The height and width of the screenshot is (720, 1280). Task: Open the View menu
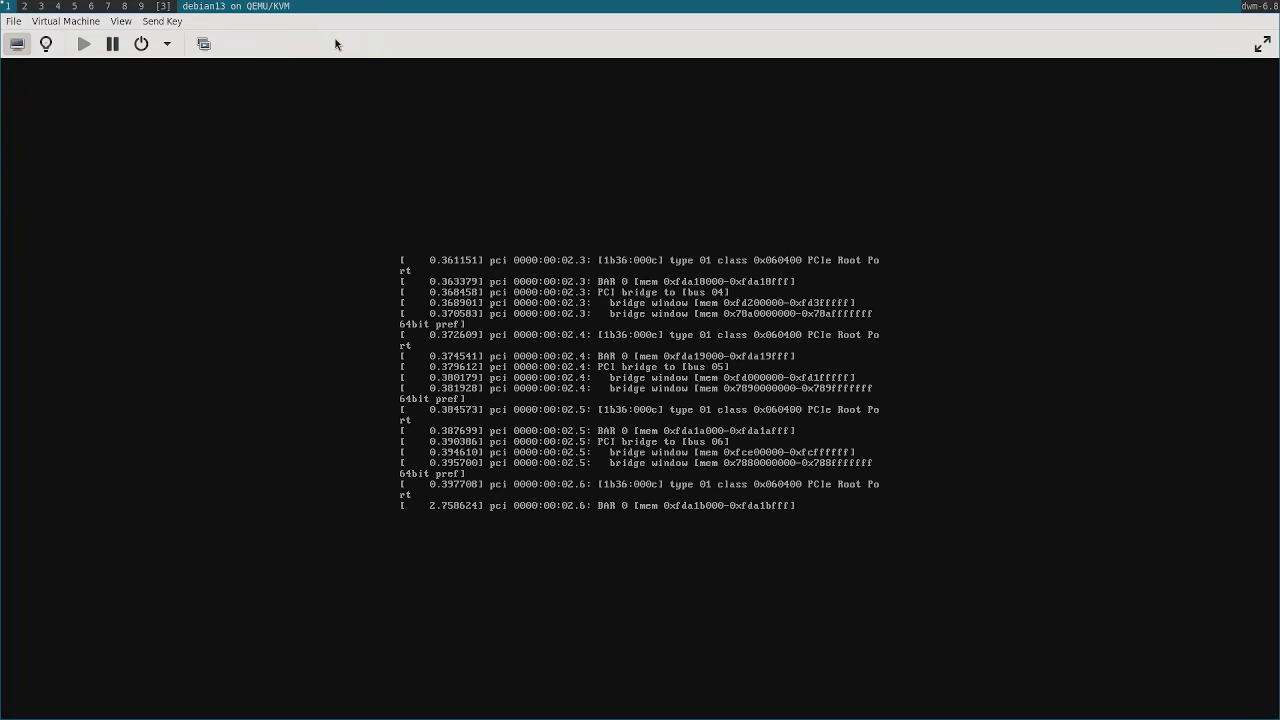[121, 21]
